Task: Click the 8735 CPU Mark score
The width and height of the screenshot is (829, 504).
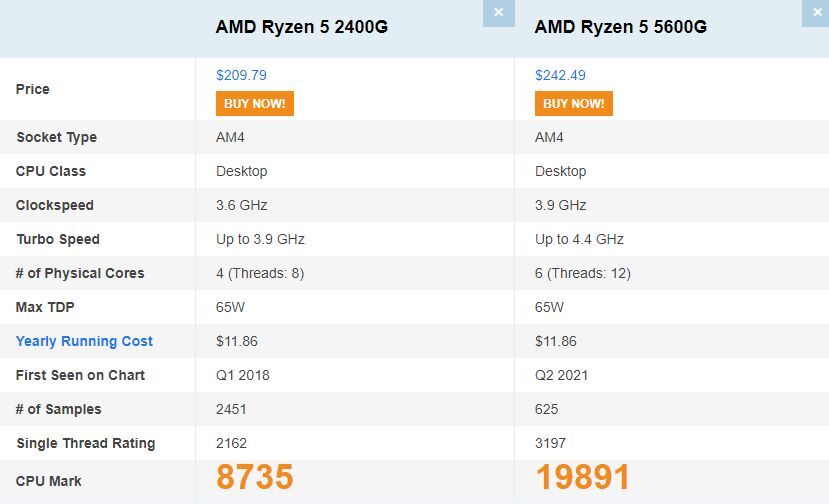Action: pyautogui.click(x=255, y=478)
